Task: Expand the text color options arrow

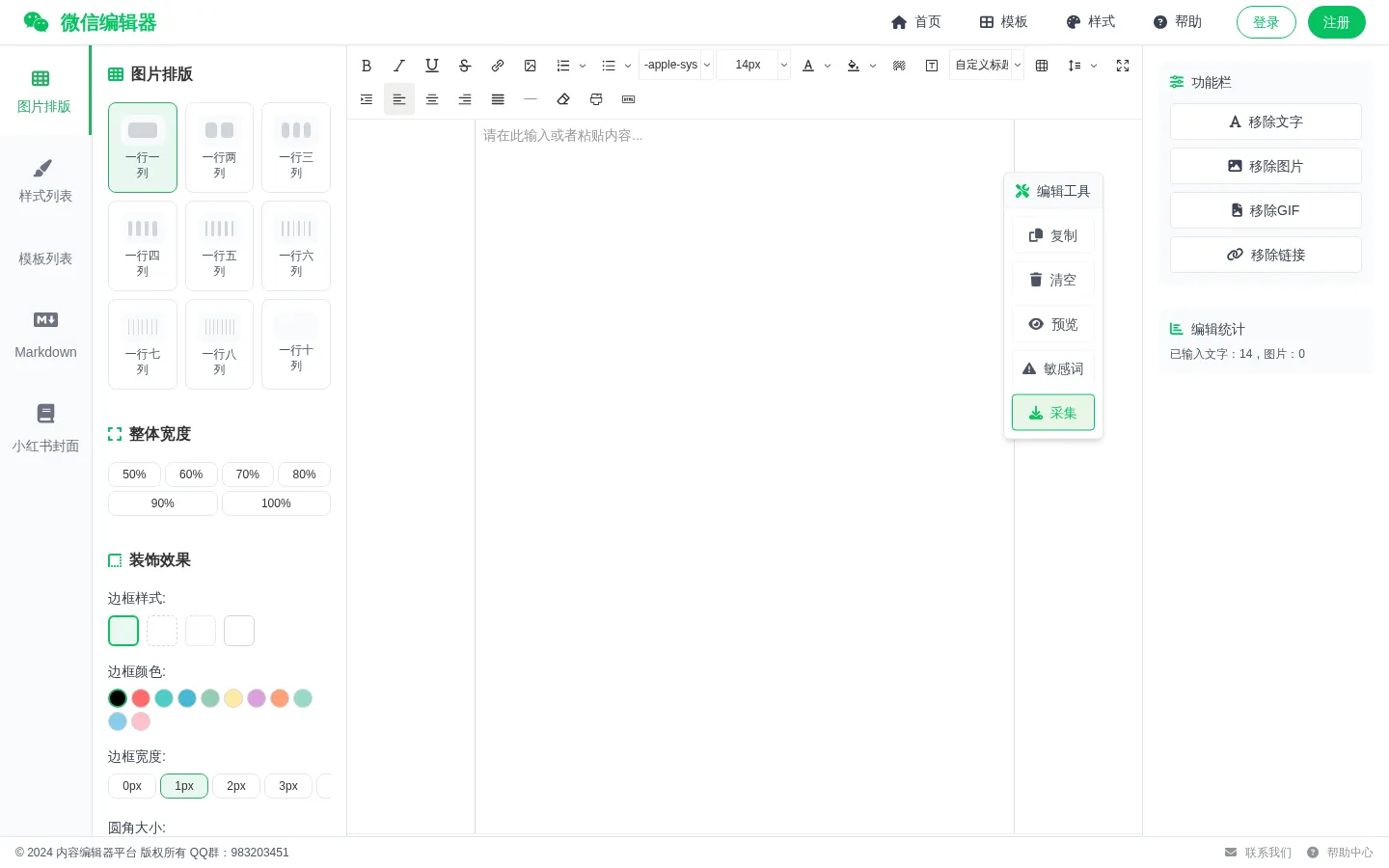Action: (x=828, y=67)
